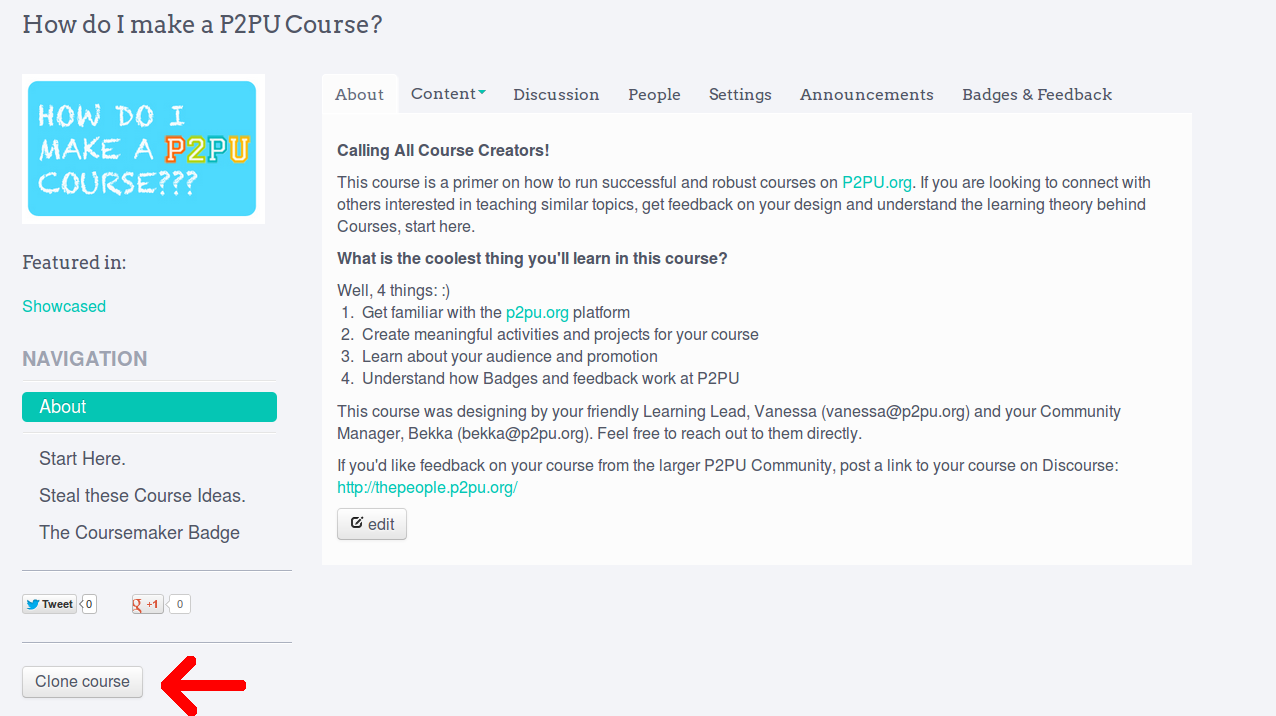The width and height of the screenshot is (1276, 716).
Task: Open the People tab
Action: coord(654,95)
